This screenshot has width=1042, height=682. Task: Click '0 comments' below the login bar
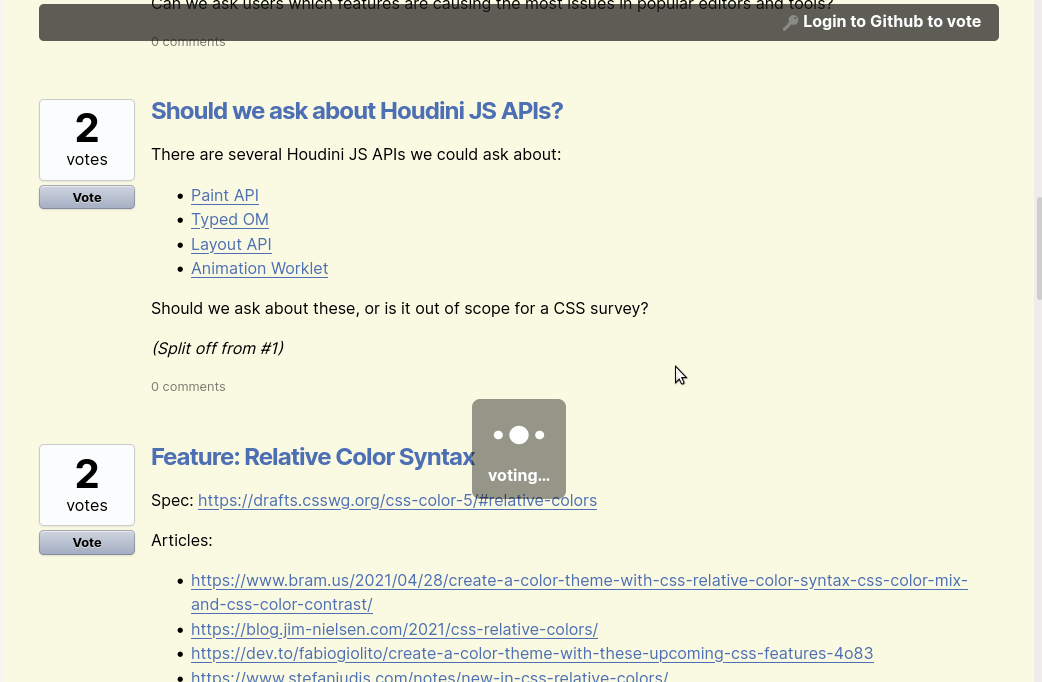coord(188,43)
